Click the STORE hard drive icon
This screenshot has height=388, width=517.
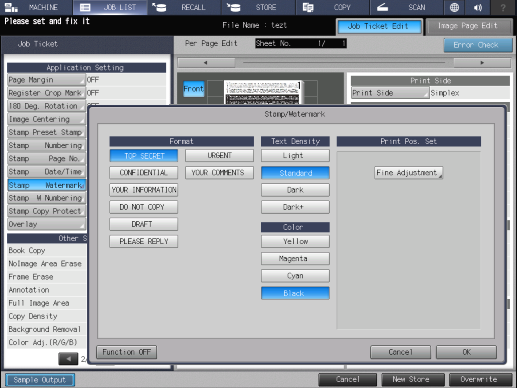234,7
